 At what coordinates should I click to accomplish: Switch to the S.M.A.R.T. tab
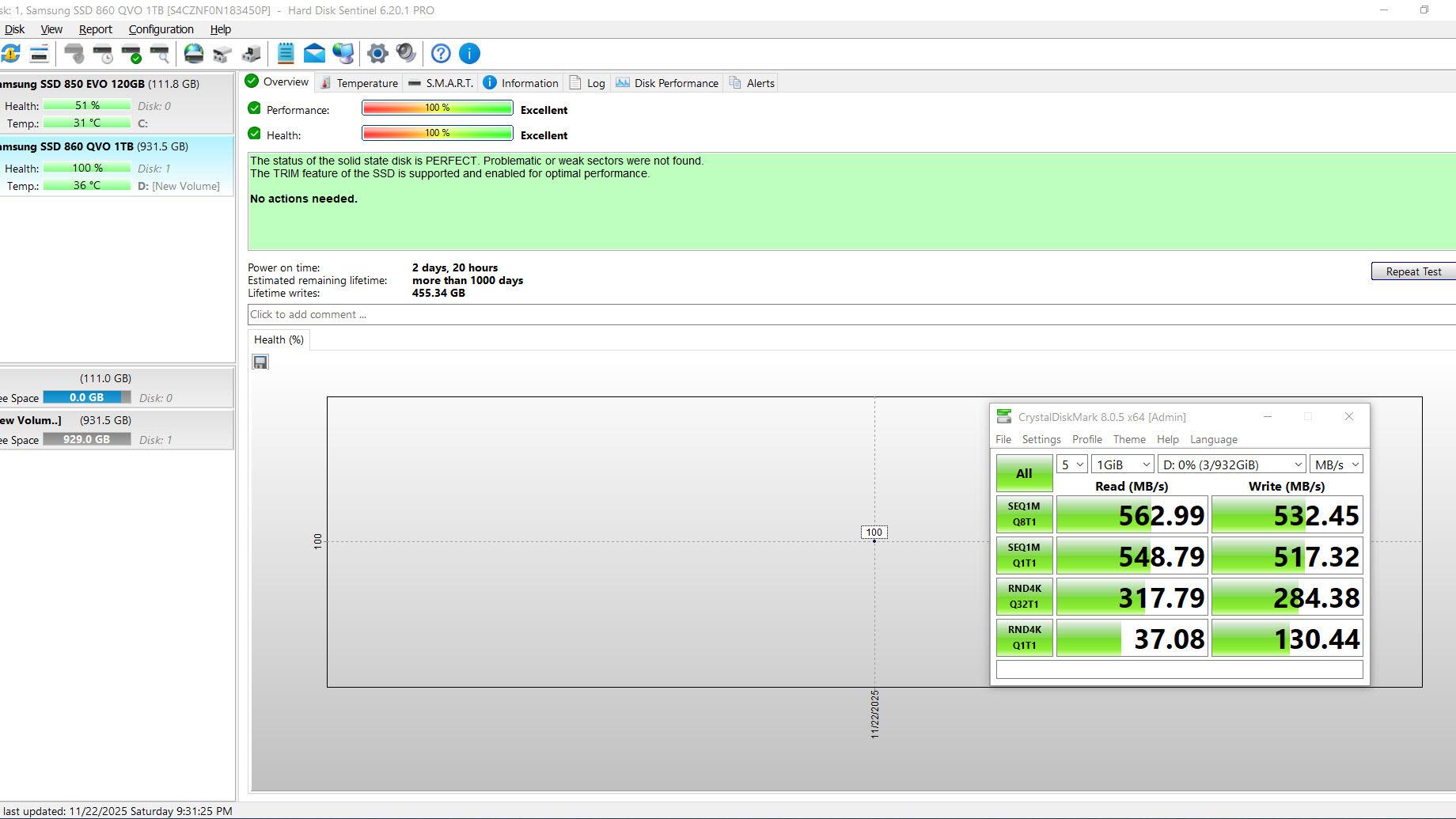(441, 83)
